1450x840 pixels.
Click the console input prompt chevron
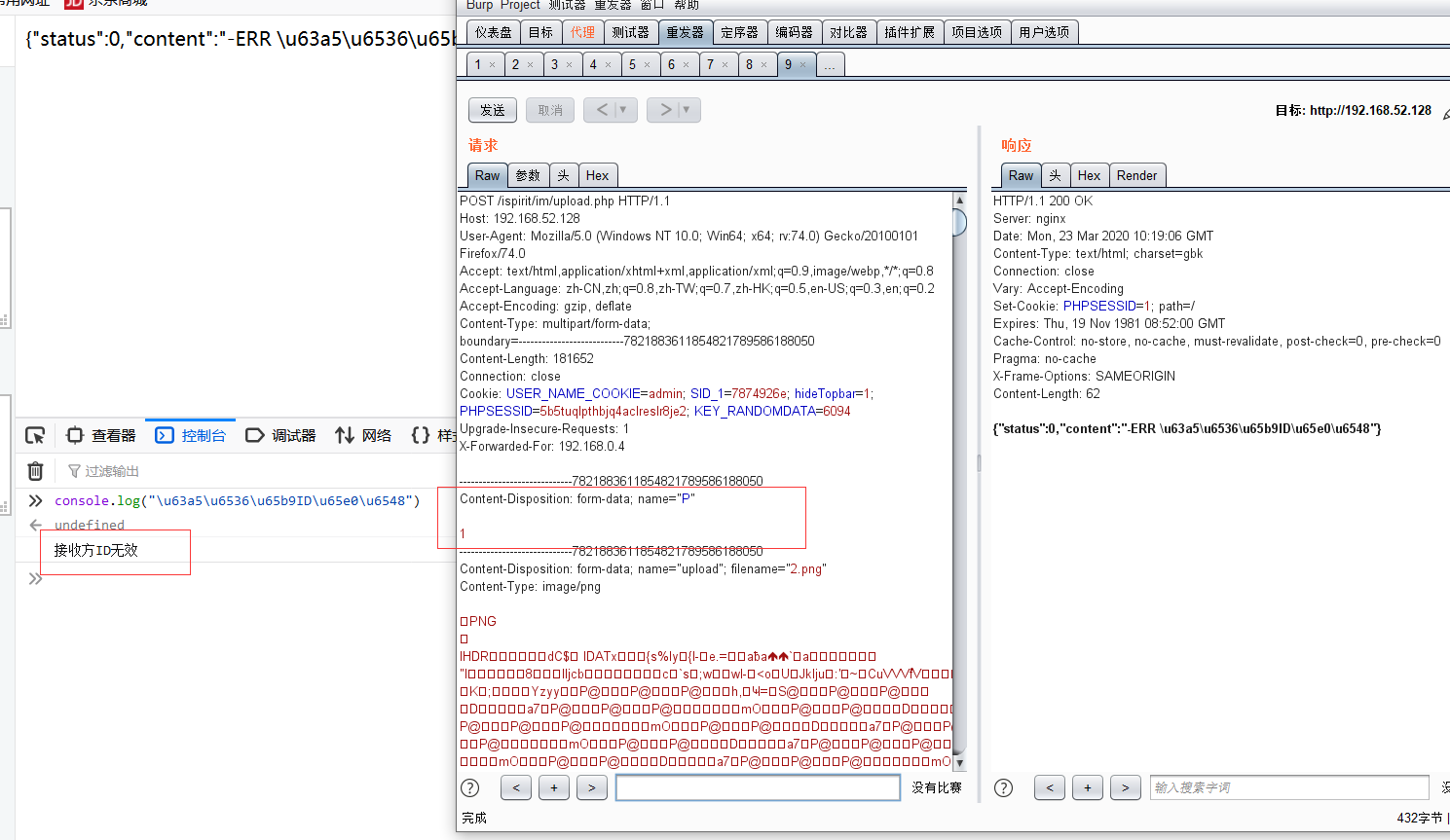(35, 578)
